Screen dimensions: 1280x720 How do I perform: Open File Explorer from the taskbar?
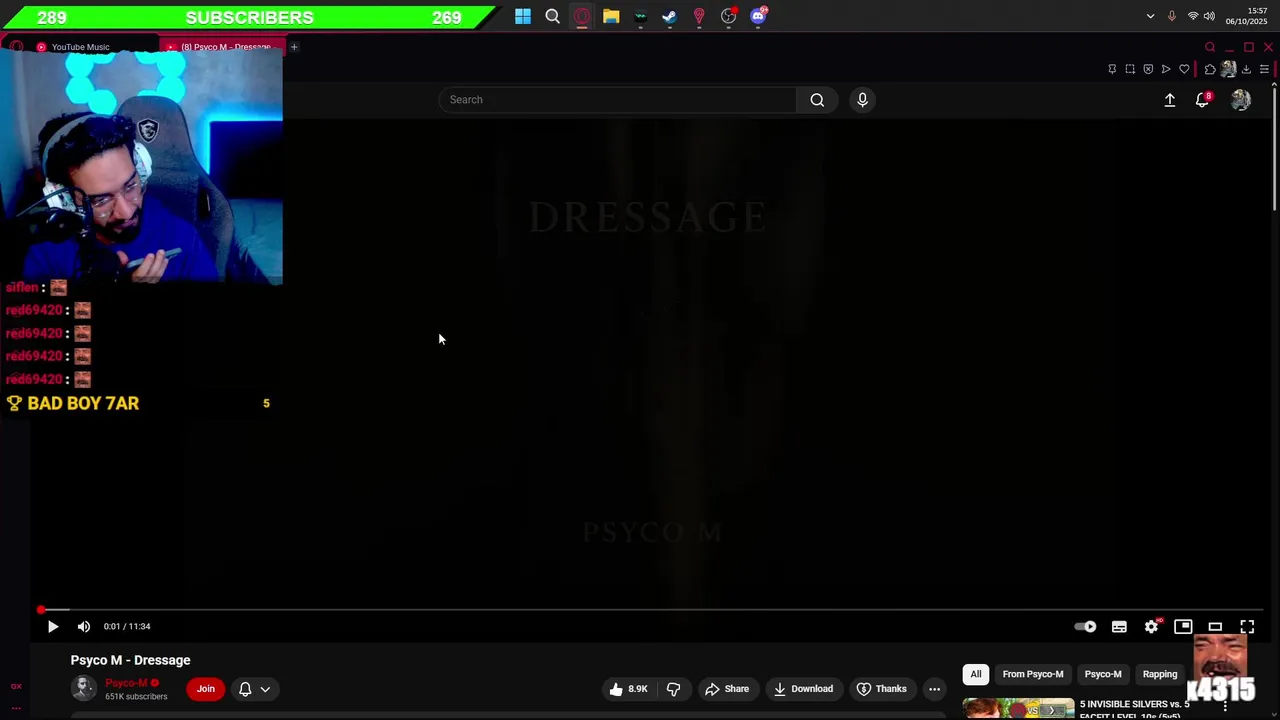pyautogui.click(x=611, y=16)
